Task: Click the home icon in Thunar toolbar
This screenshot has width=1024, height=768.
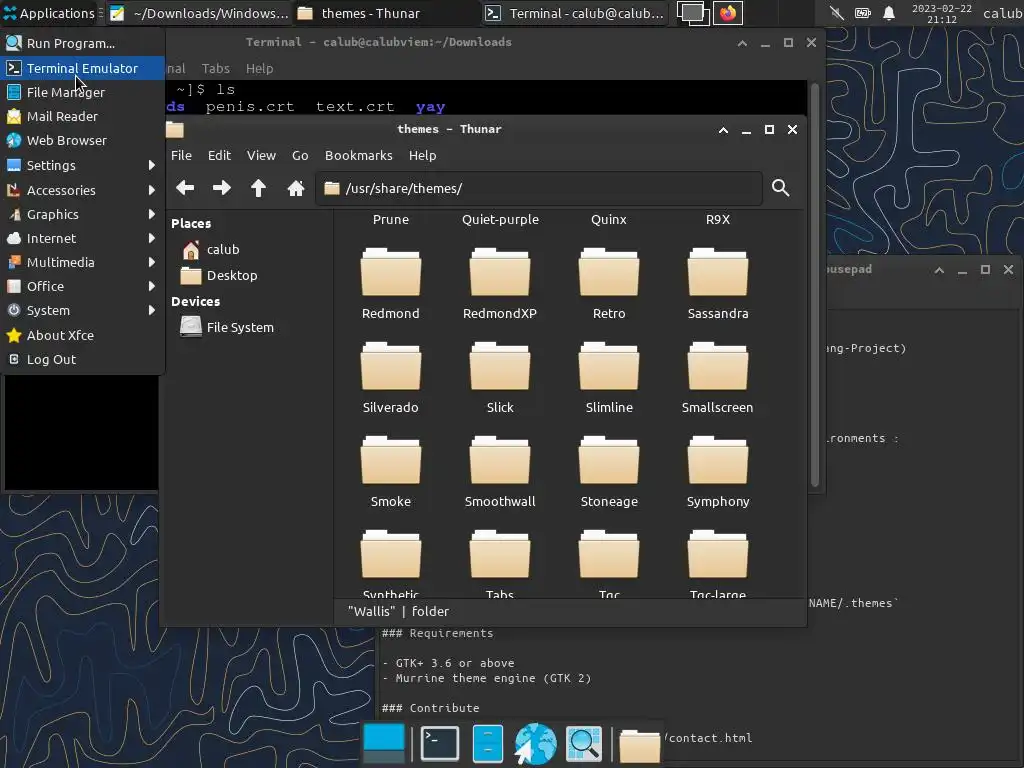Action: pos(295,188)
